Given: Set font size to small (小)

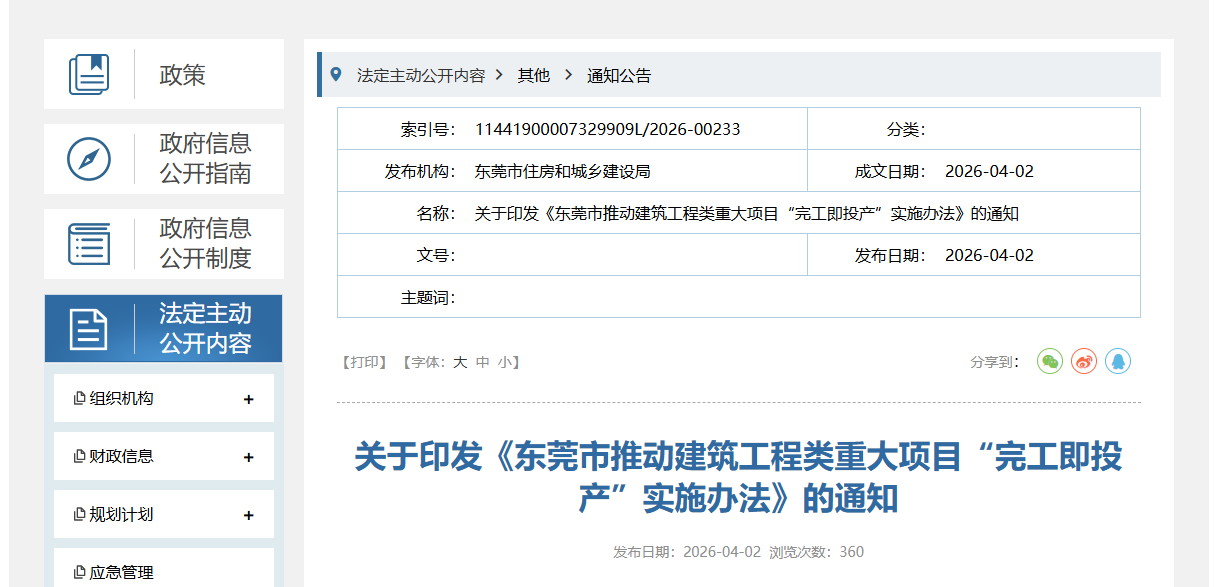Looking at the screenshot, I should click(505, 362).
